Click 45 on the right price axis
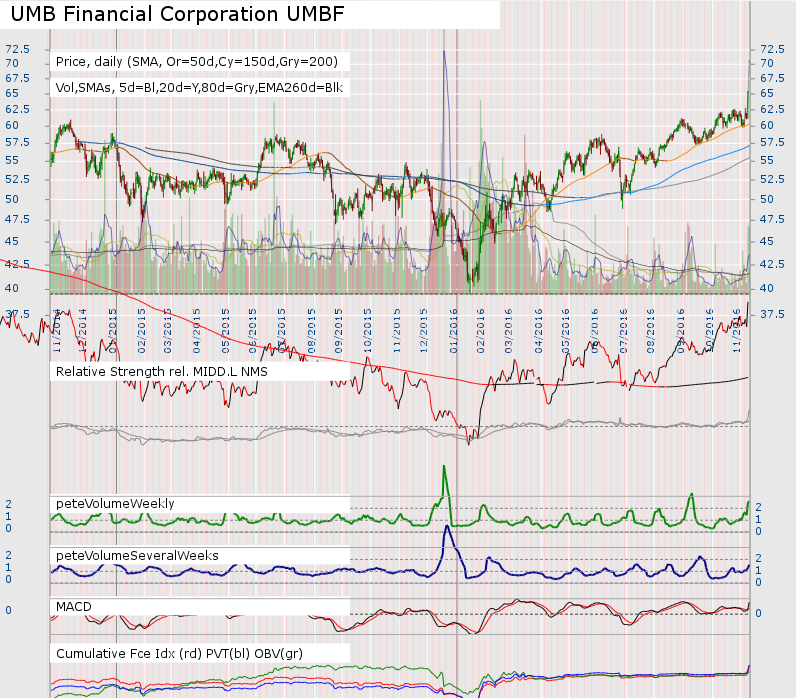 click(767, 241)
